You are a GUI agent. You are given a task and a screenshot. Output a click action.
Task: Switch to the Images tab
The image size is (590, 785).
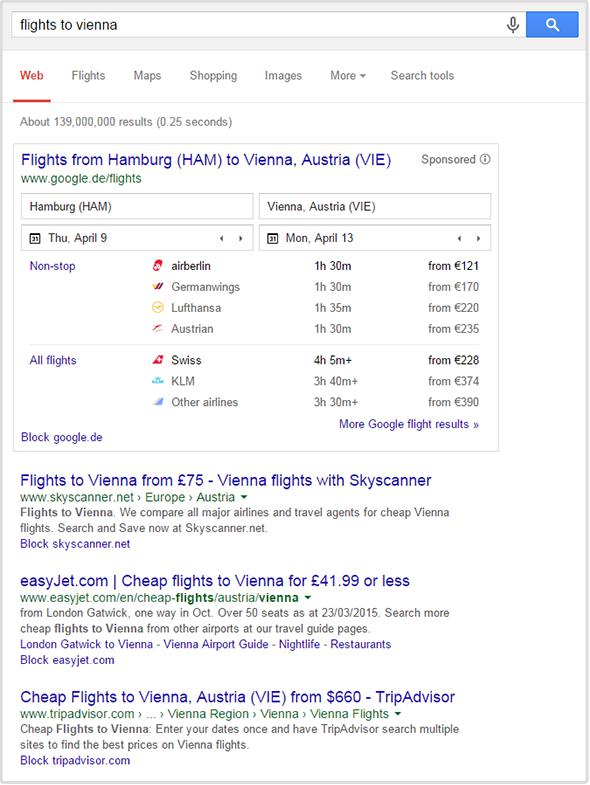283,76
